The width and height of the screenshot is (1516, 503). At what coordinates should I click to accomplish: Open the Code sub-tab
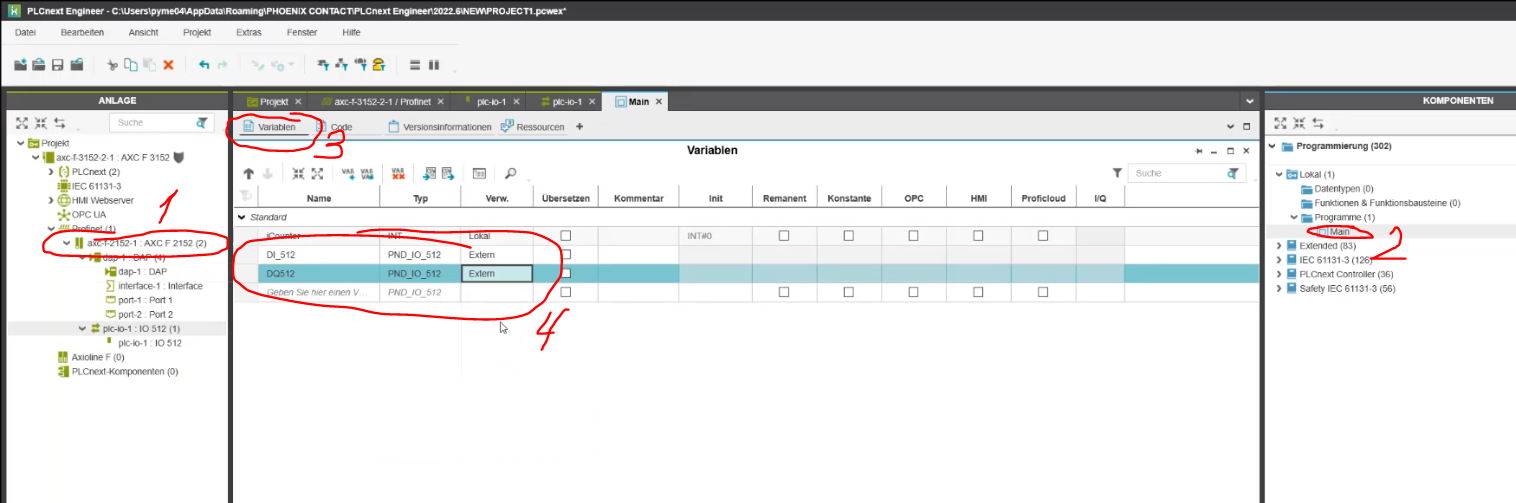coord(341,127)
